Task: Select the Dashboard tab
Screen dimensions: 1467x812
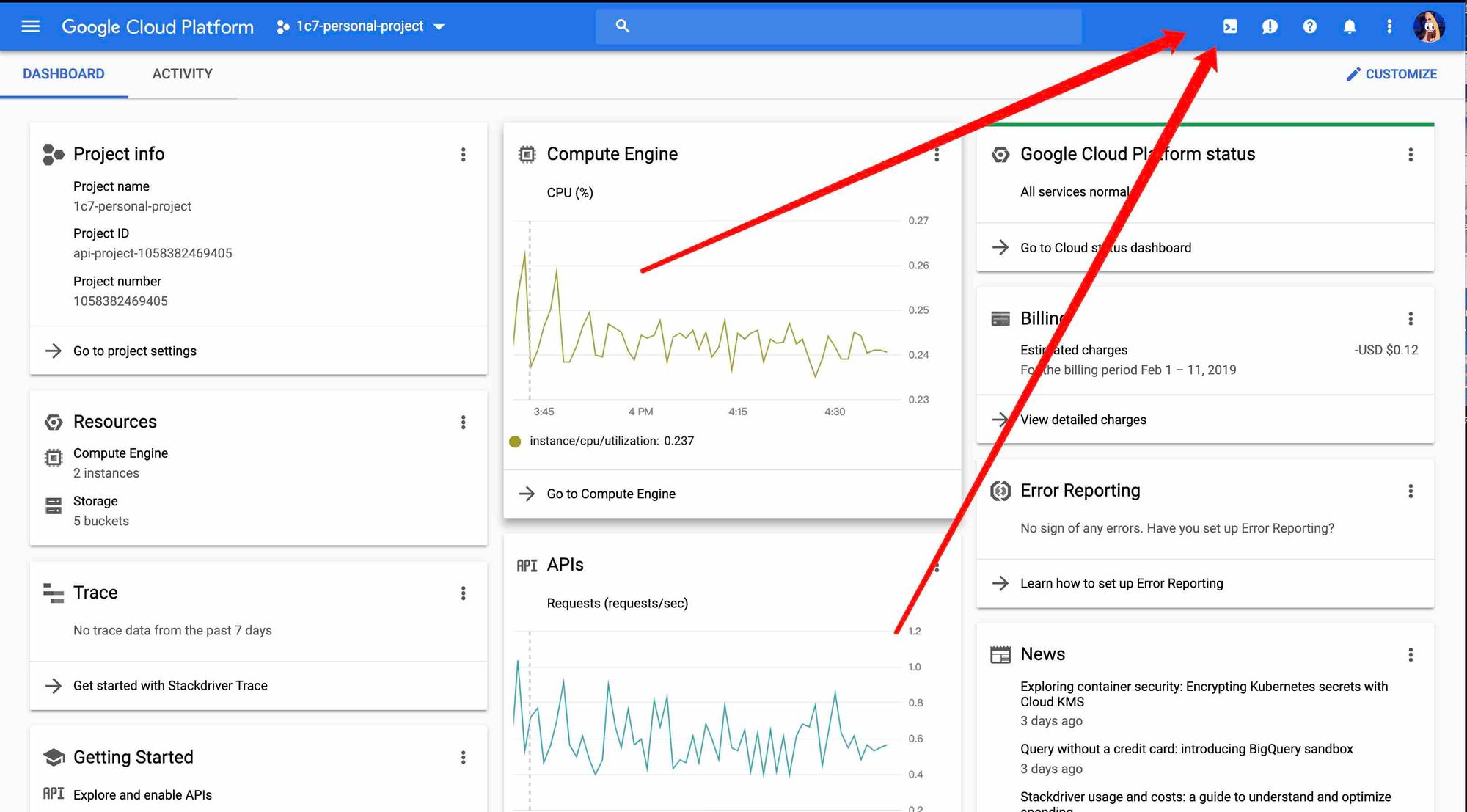Action: tap(64, 74)
